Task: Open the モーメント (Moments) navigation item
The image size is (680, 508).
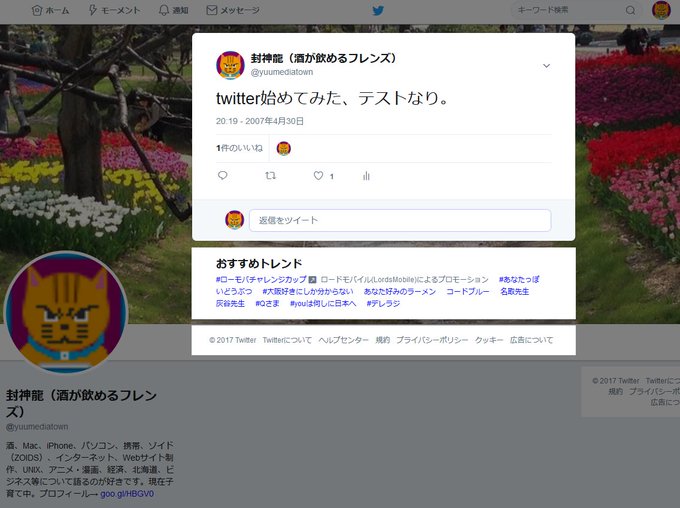Action: coord(114,10)
